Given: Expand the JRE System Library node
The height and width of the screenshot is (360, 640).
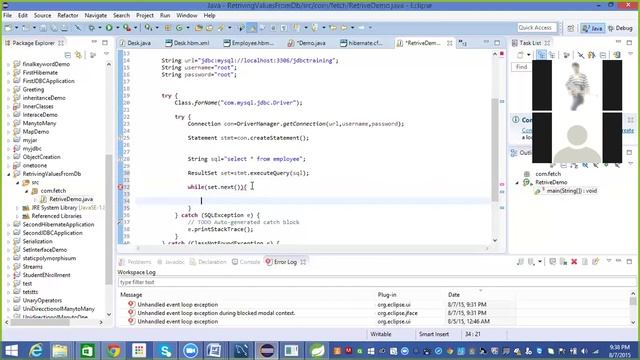Looking at the screenshot, I should click(x=18, y=208).
